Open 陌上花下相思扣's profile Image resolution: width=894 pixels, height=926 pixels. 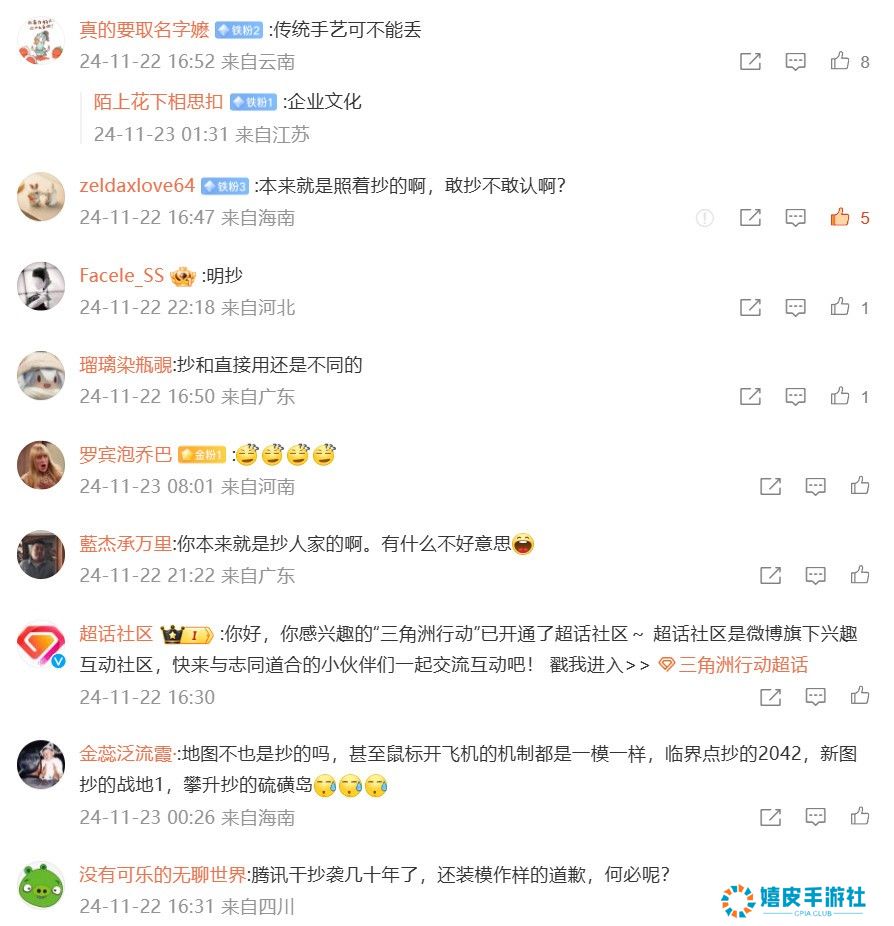point(158,102)
